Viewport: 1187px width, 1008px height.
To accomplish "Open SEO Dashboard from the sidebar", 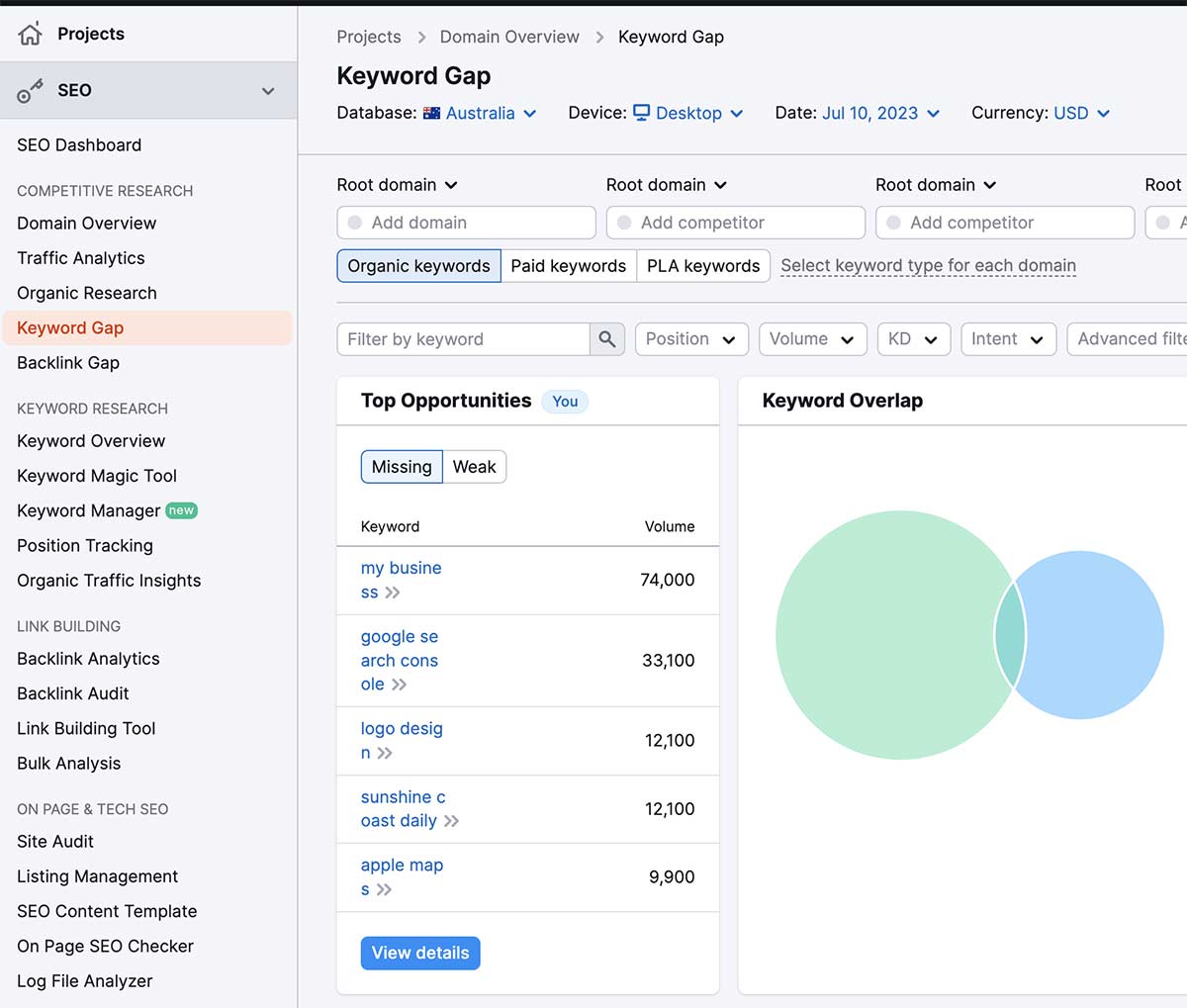I will coord(79,145).
